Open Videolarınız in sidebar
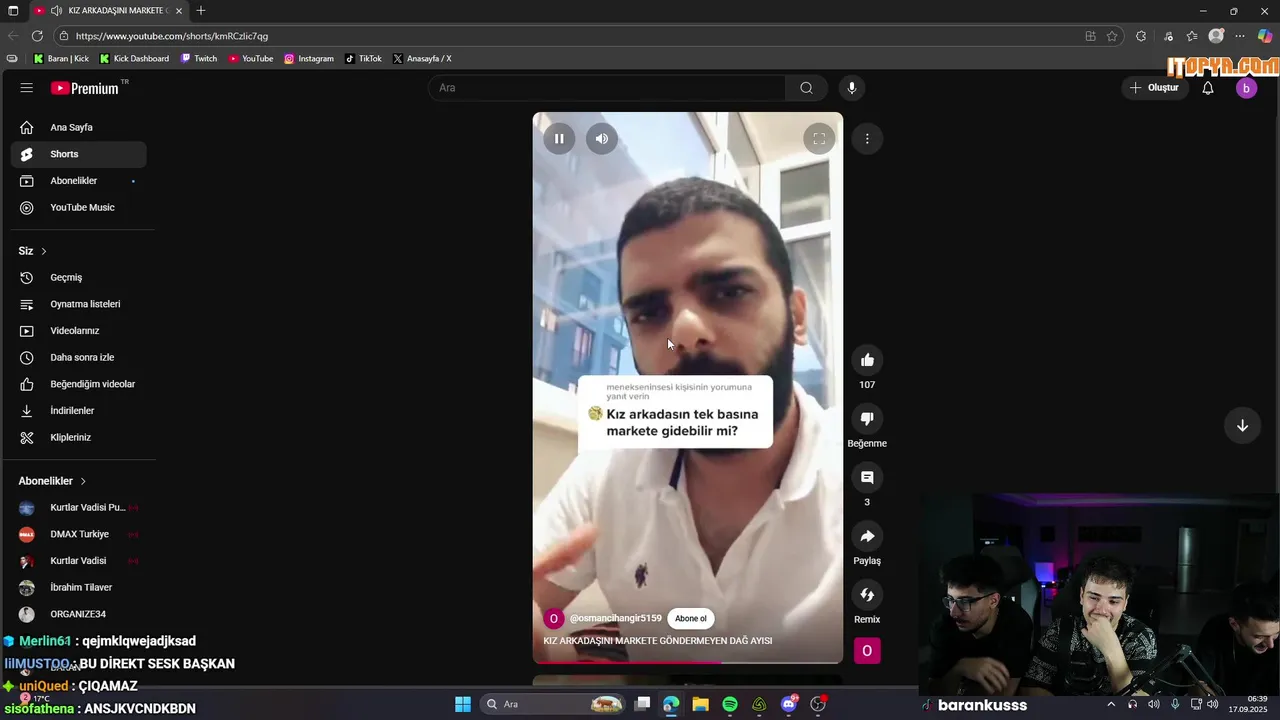 pyautogui.click(x=79, y=331)
